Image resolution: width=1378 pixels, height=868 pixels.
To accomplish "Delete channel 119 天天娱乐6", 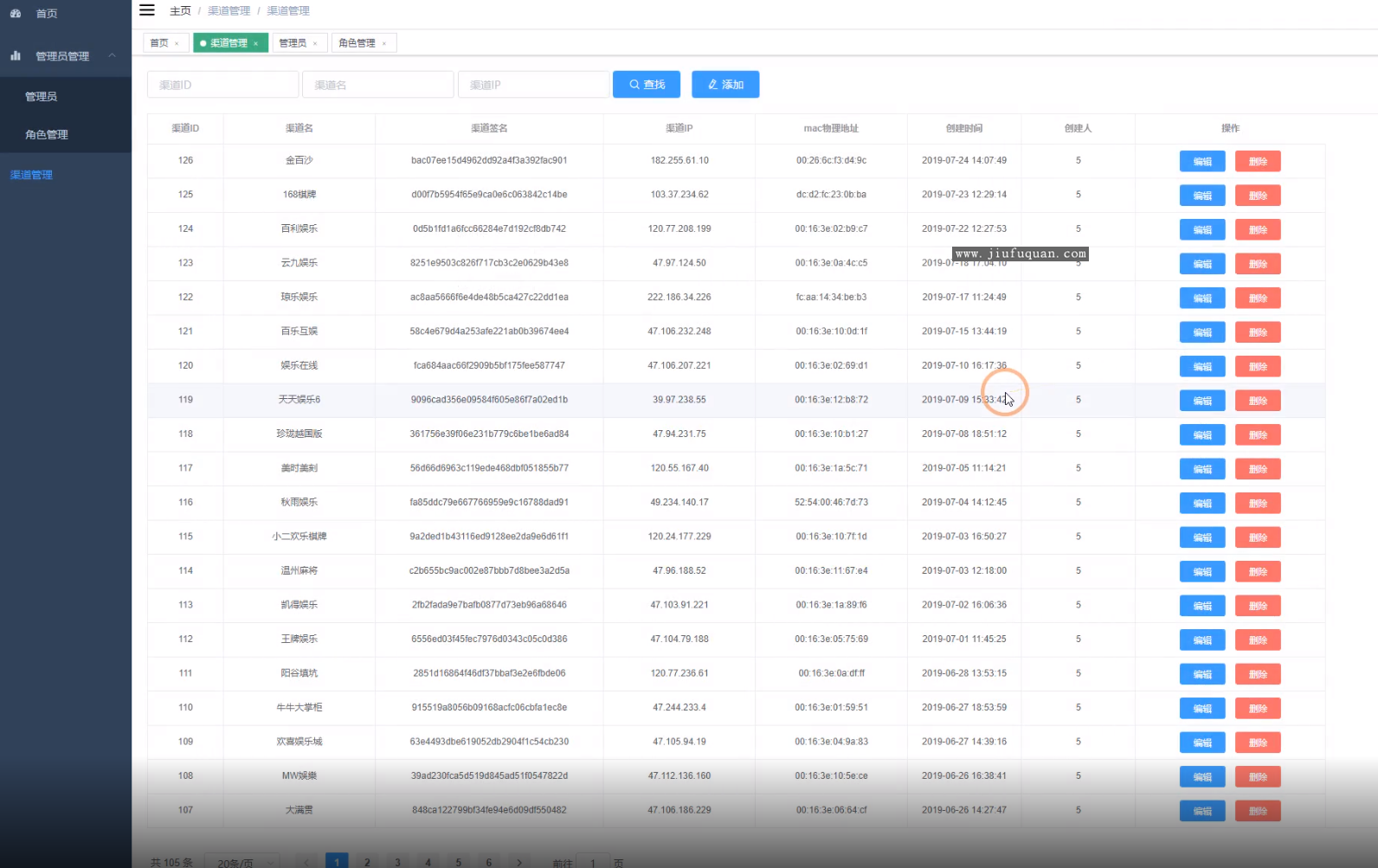I will [x=1258, y=401].
